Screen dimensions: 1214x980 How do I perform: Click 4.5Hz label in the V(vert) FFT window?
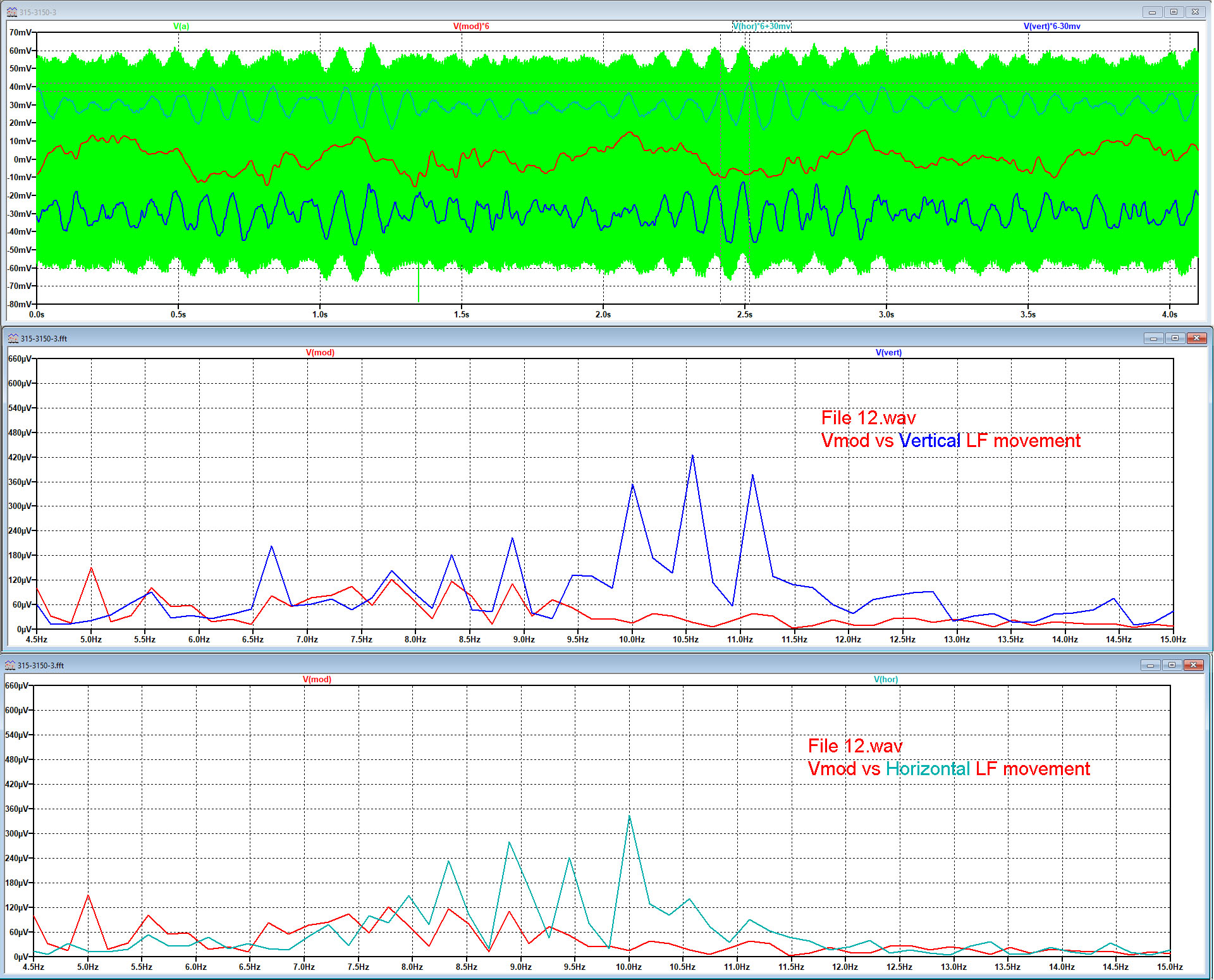[x=37, y=640]
